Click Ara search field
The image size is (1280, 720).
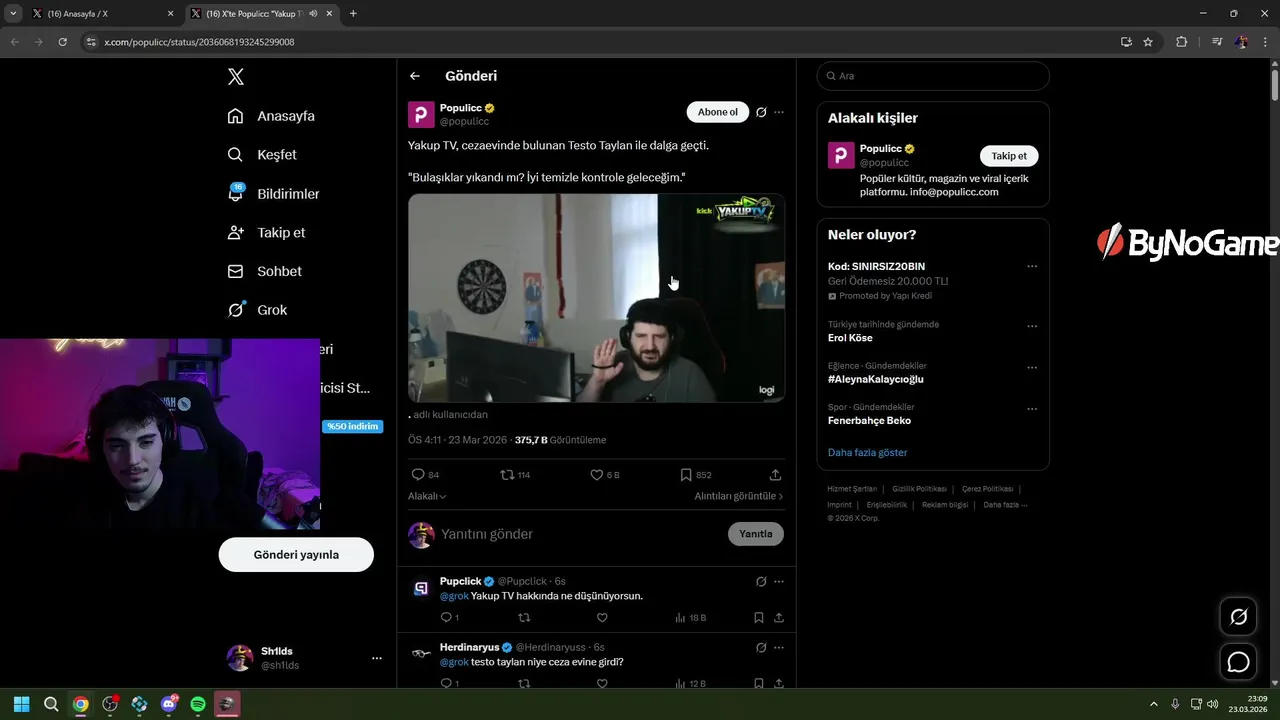933,76
